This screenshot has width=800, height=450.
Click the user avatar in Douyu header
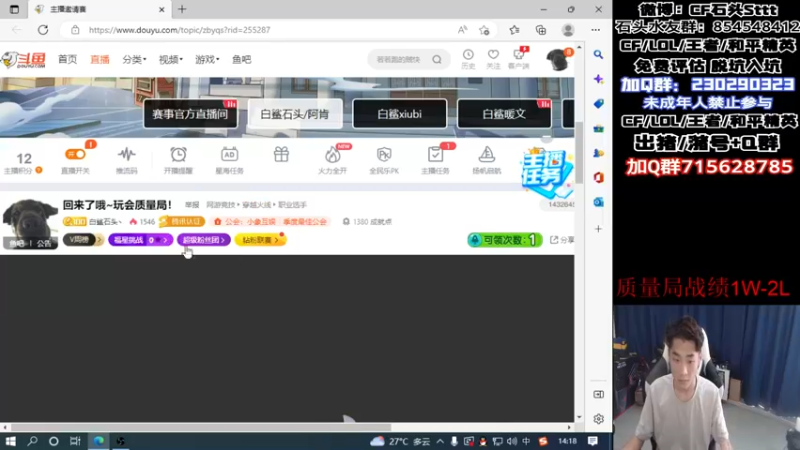tap(558, 60)
